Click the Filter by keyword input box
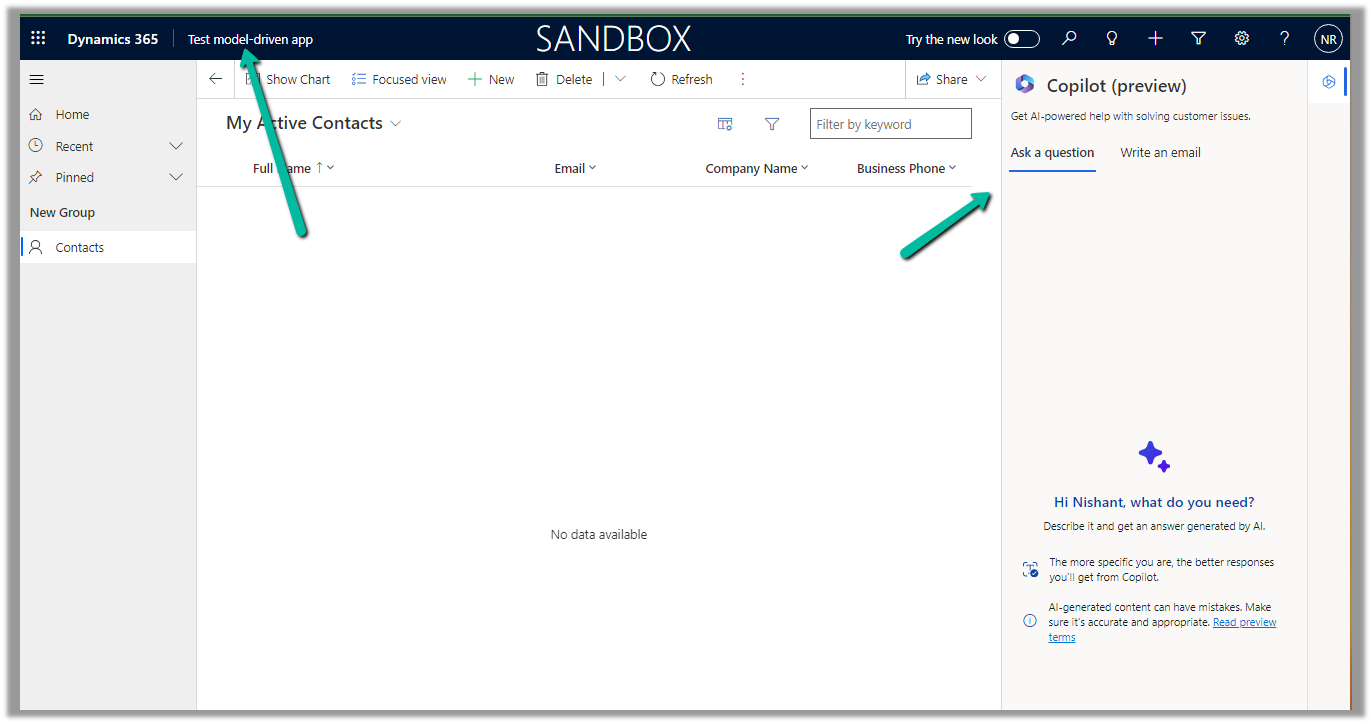The image size is (1372, 724). point(890,124)
